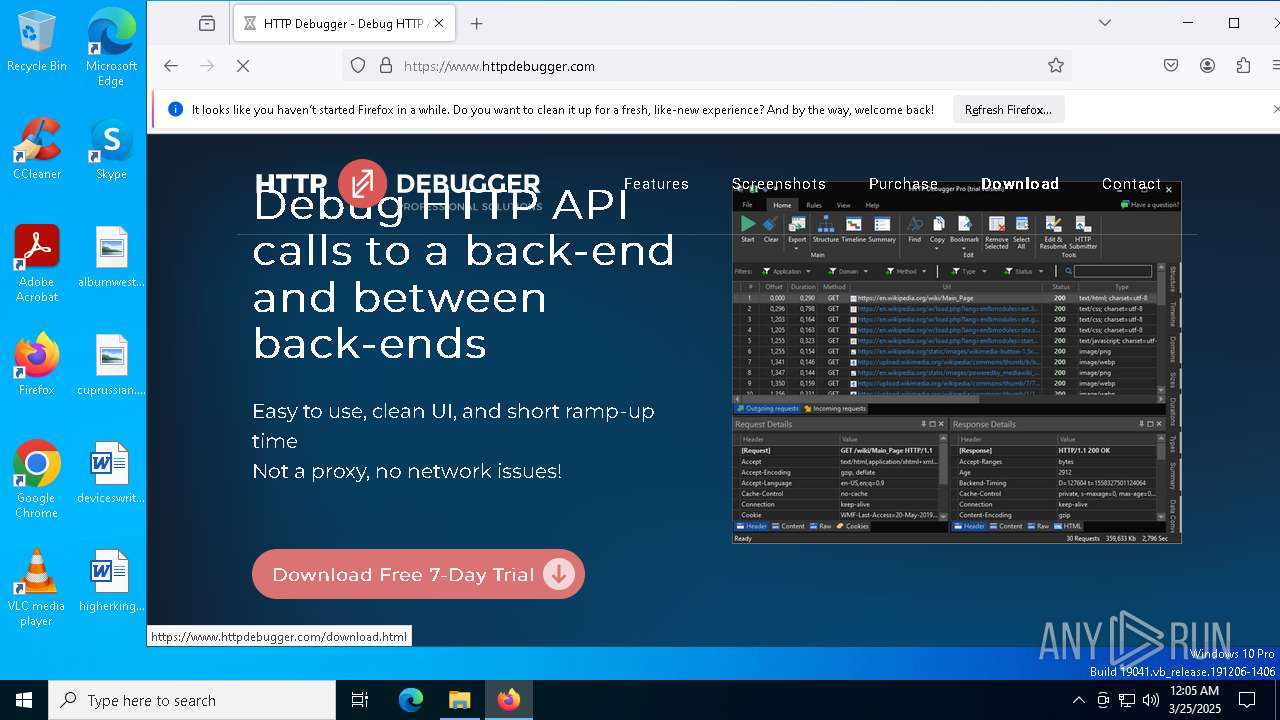Go back to the previous page
This screenshot has width=1280, height=720.
(171, 66)
